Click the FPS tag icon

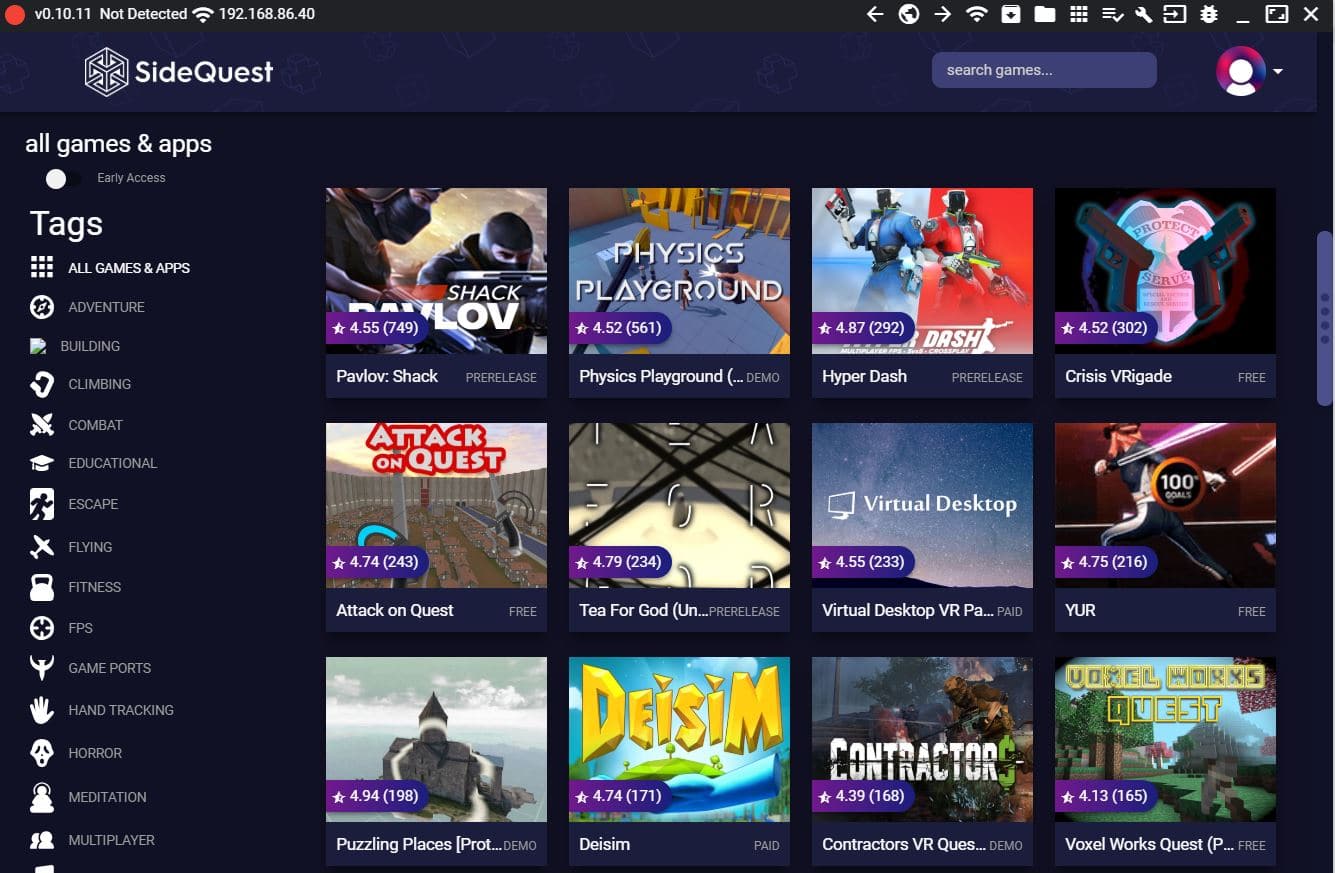pyautogui.click(x=42, y=628)
